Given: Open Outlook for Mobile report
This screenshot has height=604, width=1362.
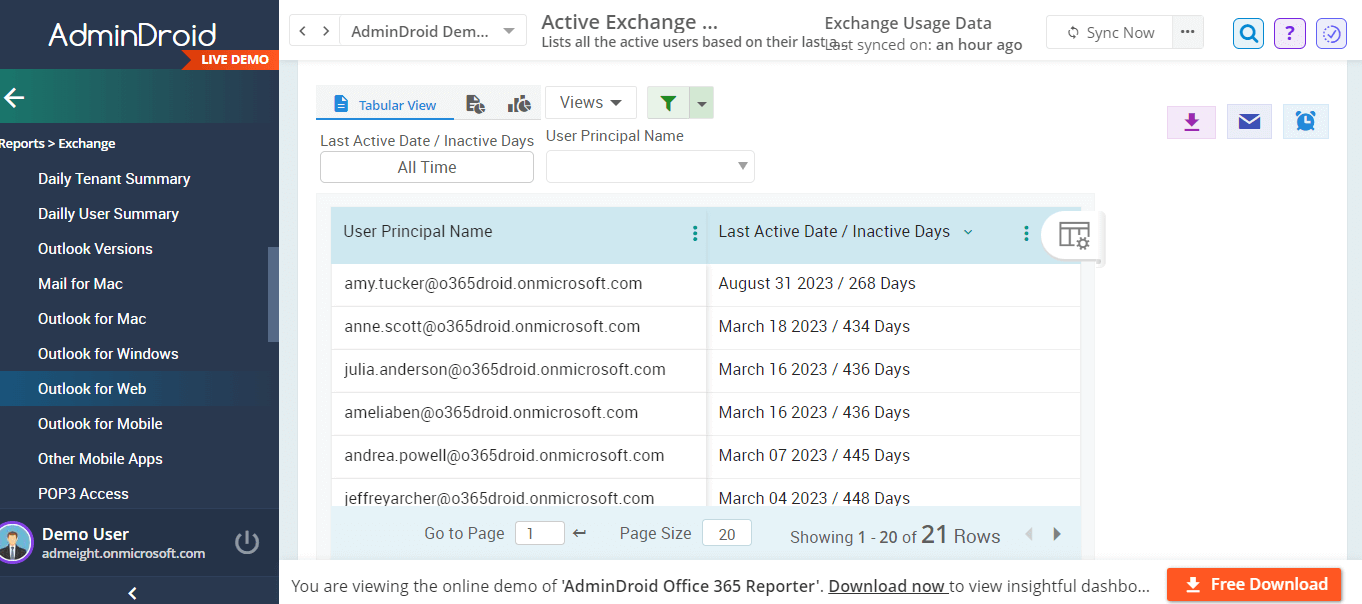Looking at the screenshot, I should (x=100, y=424).
